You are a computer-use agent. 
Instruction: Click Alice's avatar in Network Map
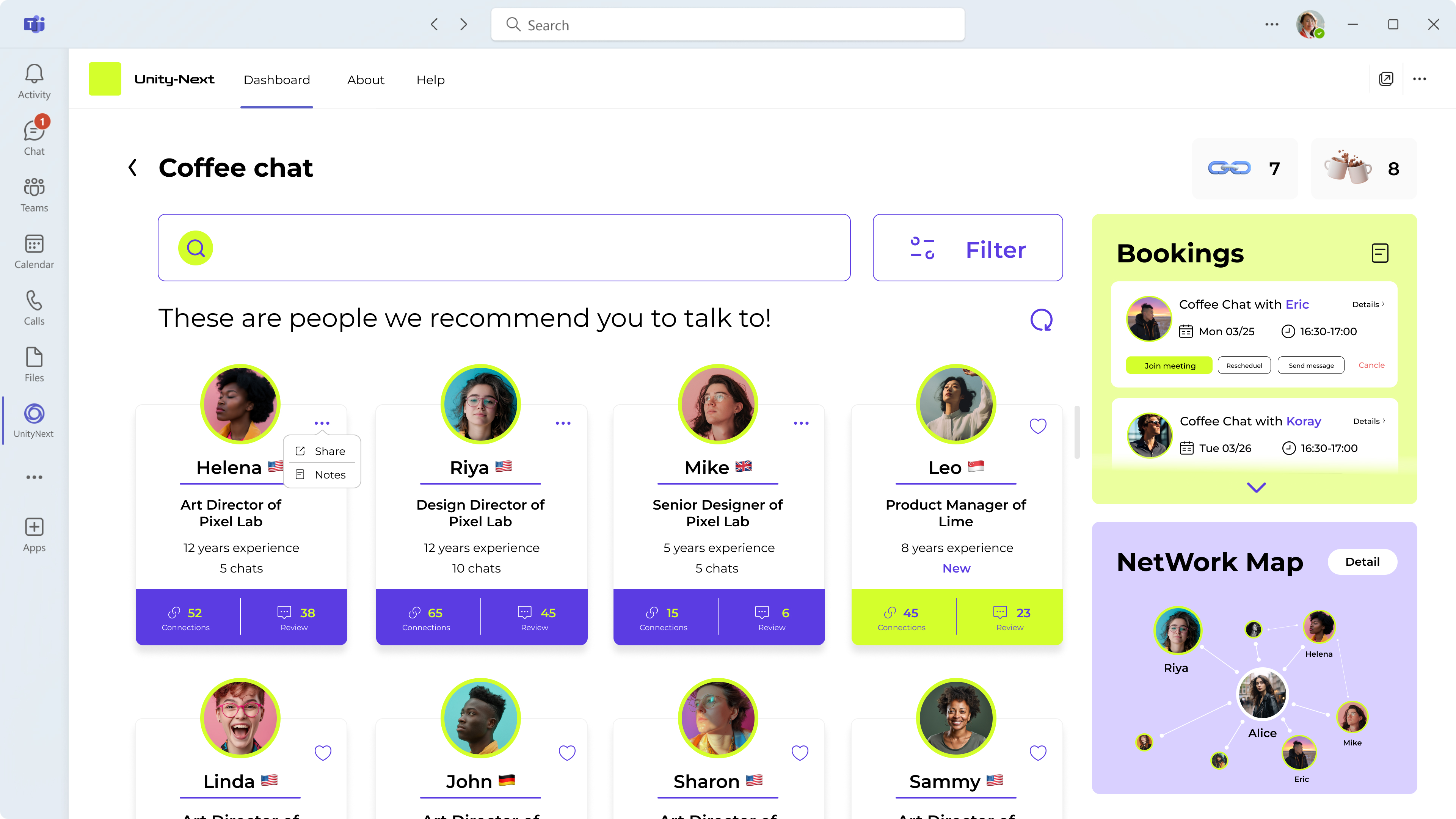1261,694
